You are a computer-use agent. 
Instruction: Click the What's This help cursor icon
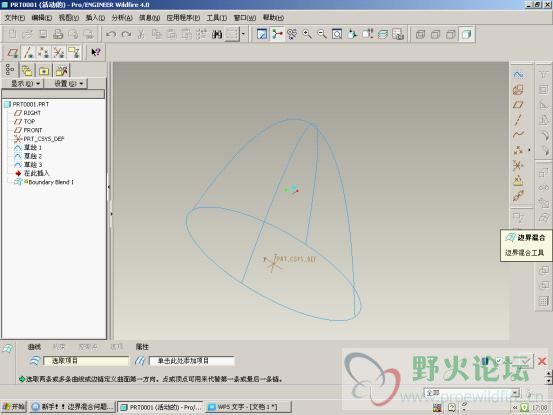tap(96, 53)
